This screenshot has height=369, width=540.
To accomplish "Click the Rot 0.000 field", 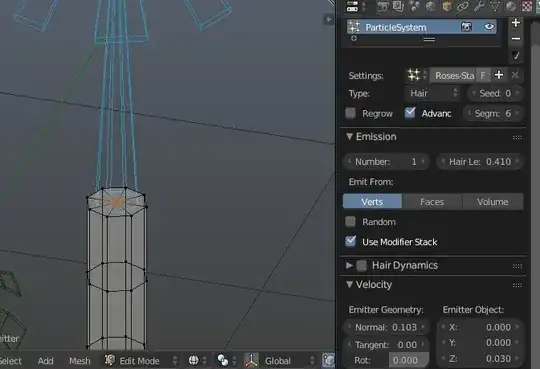I will 409,360.
